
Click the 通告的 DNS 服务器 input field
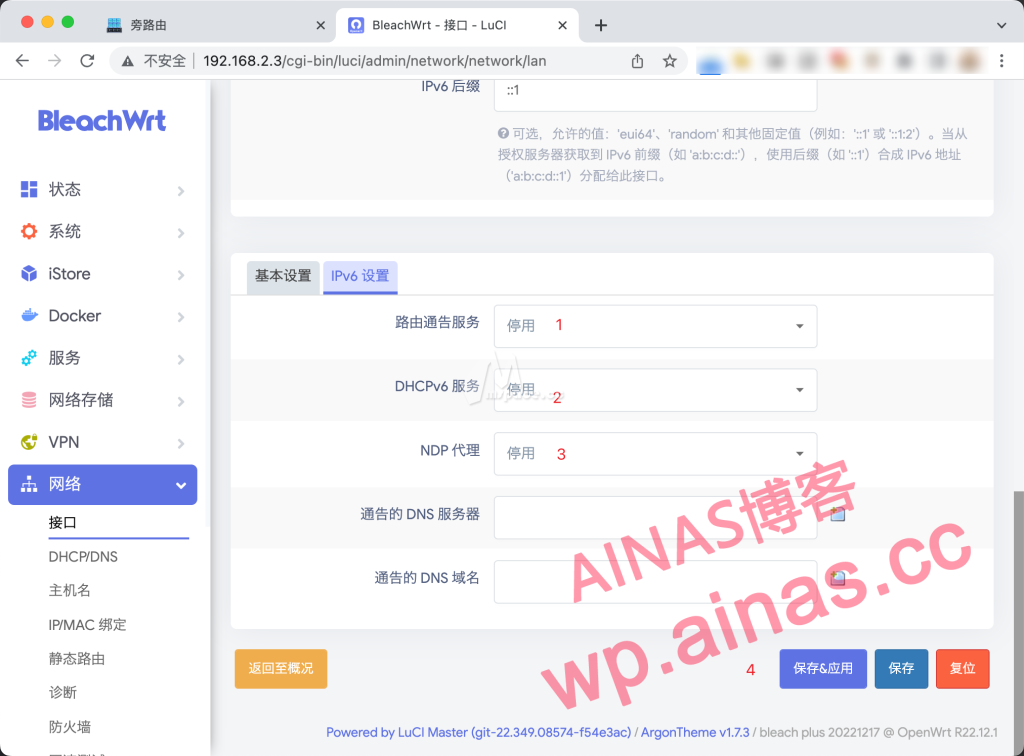pyautogui.click(x=655, y=517)
